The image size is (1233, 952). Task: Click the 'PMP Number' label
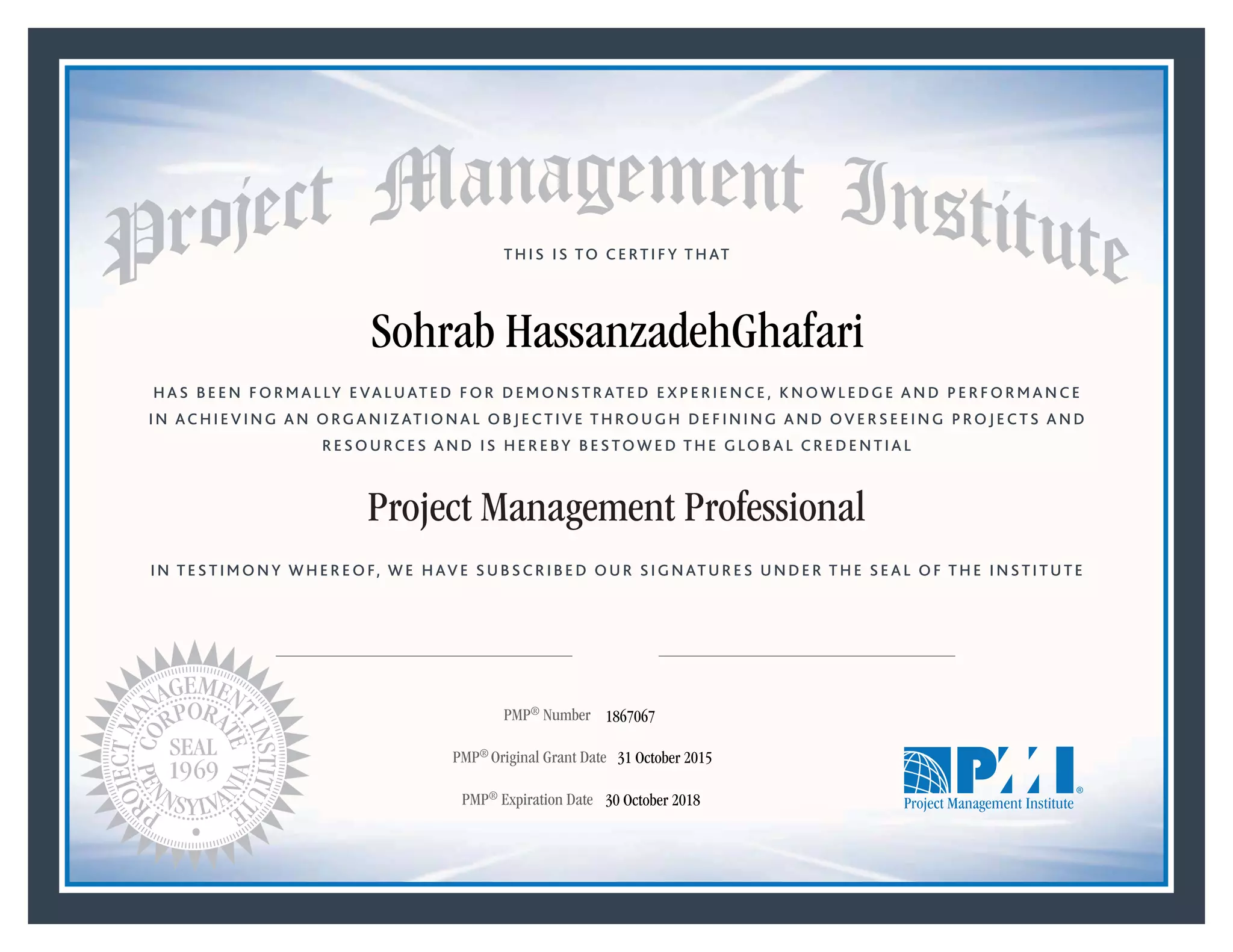point(547,715)
